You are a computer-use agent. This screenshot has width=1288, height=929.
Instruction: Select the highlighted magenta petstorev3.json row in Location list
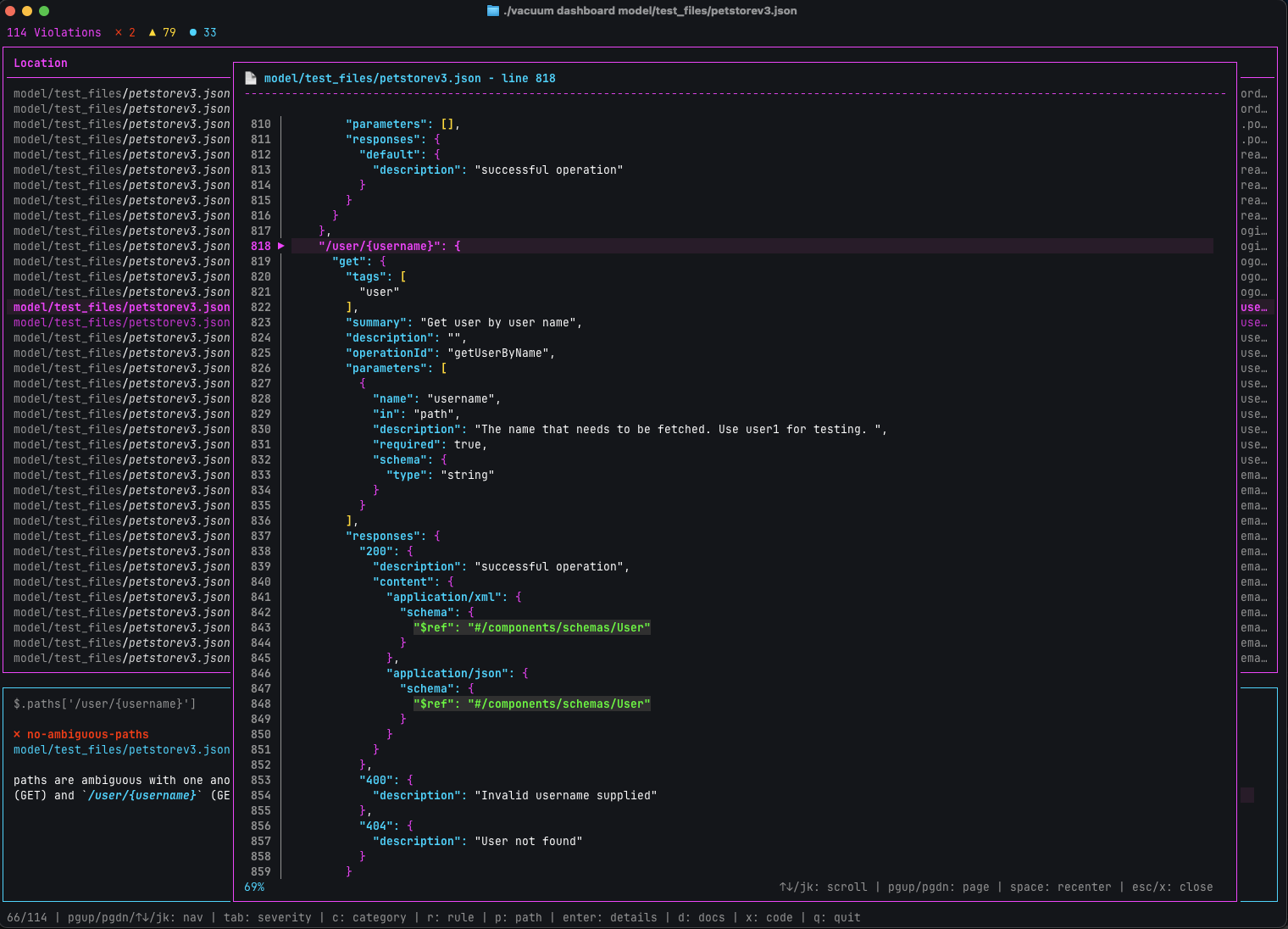click(119, 307)
